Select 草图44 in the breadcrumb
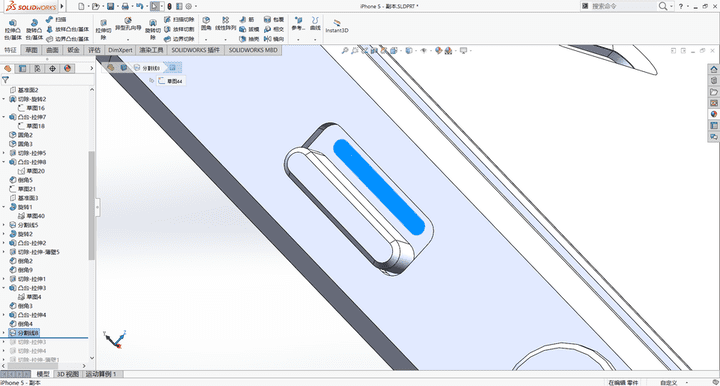Screen dimensions: 720x386 click(170, 81)
